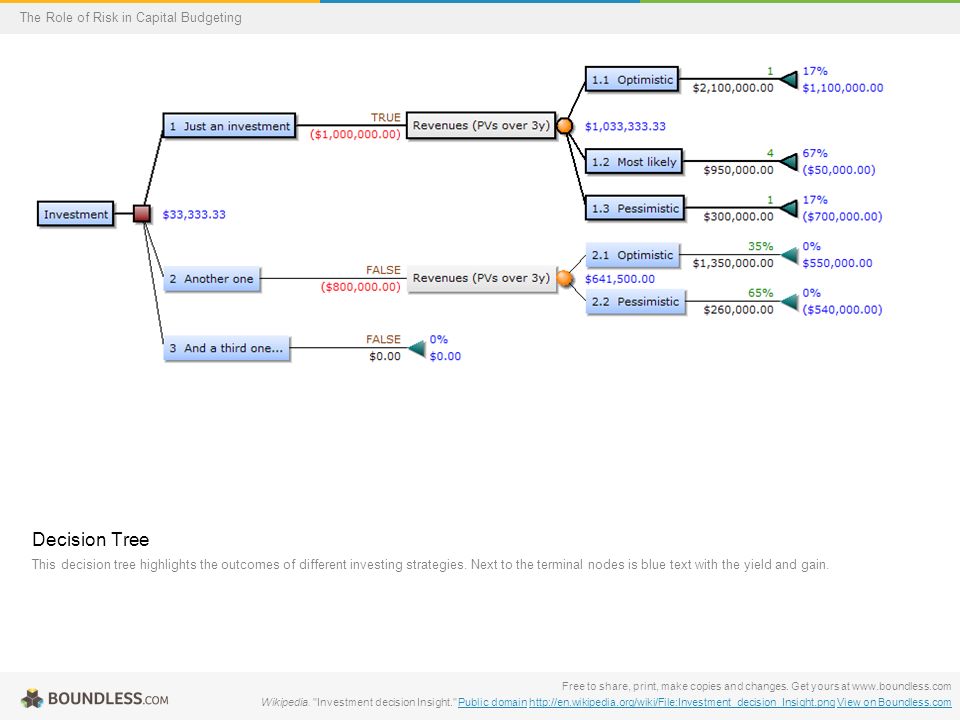Select the 2.1 Optimistic node
Image resolution: width=960 pixels, height=720 pixels.
pyautogui.click(x=632, y=255)
